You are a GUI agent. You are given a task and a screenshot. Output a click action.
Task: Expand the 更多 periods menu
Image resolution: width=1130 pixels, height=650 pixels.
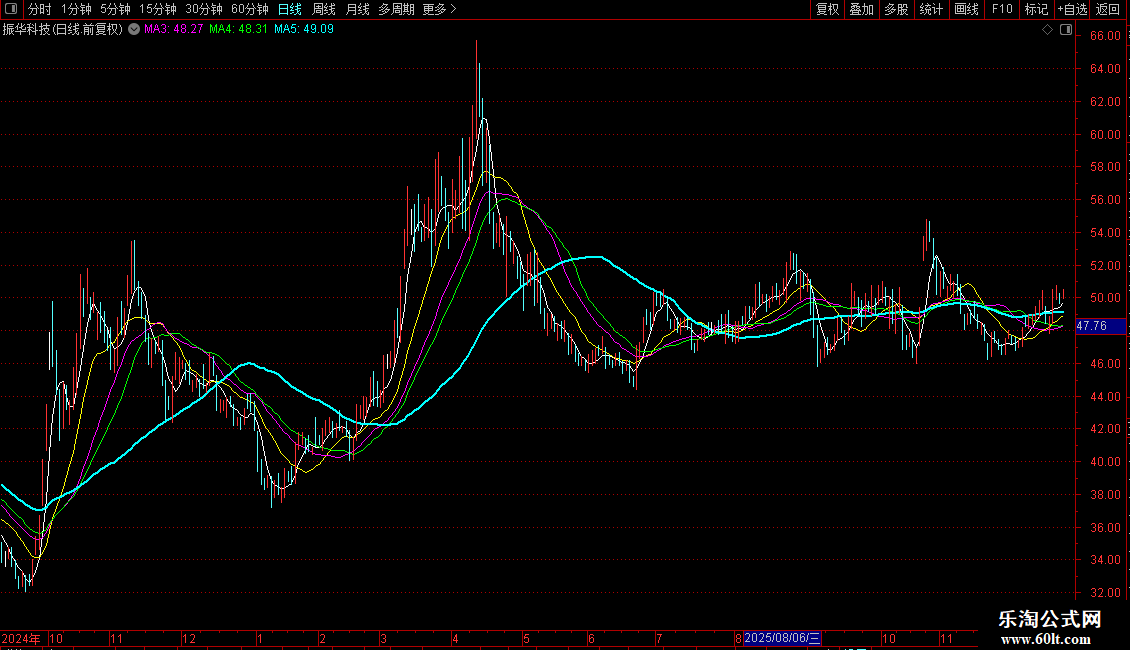pos(439,9)
